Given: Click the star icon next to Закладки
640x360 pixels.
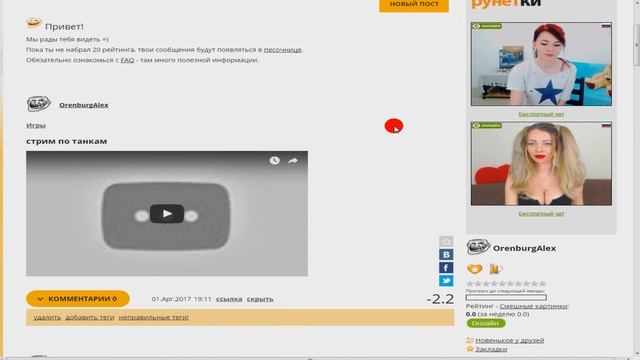Looking at the screenshot, I should click(x=470, y=349).
